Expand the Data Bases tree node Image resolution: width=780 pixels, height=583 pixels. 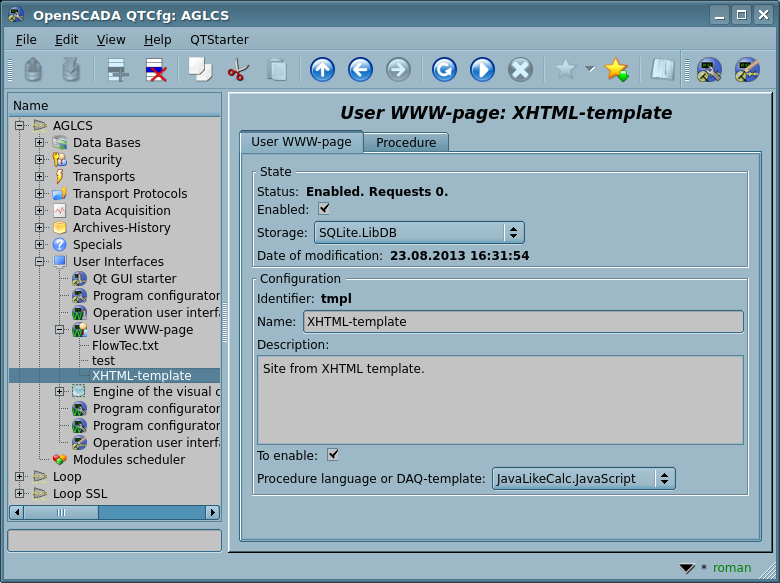(40, 143)
